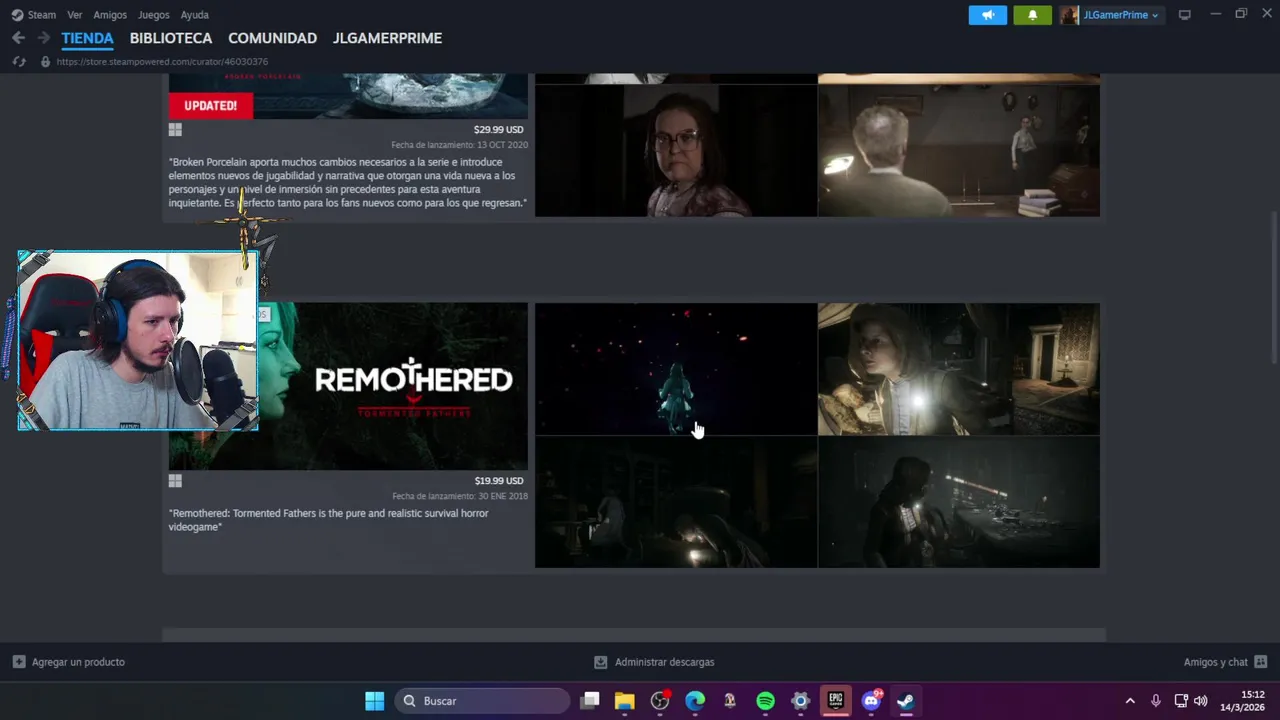Open the announcements megaphone button
This screenshot has width=1280, height=720.
coord(988,15)
